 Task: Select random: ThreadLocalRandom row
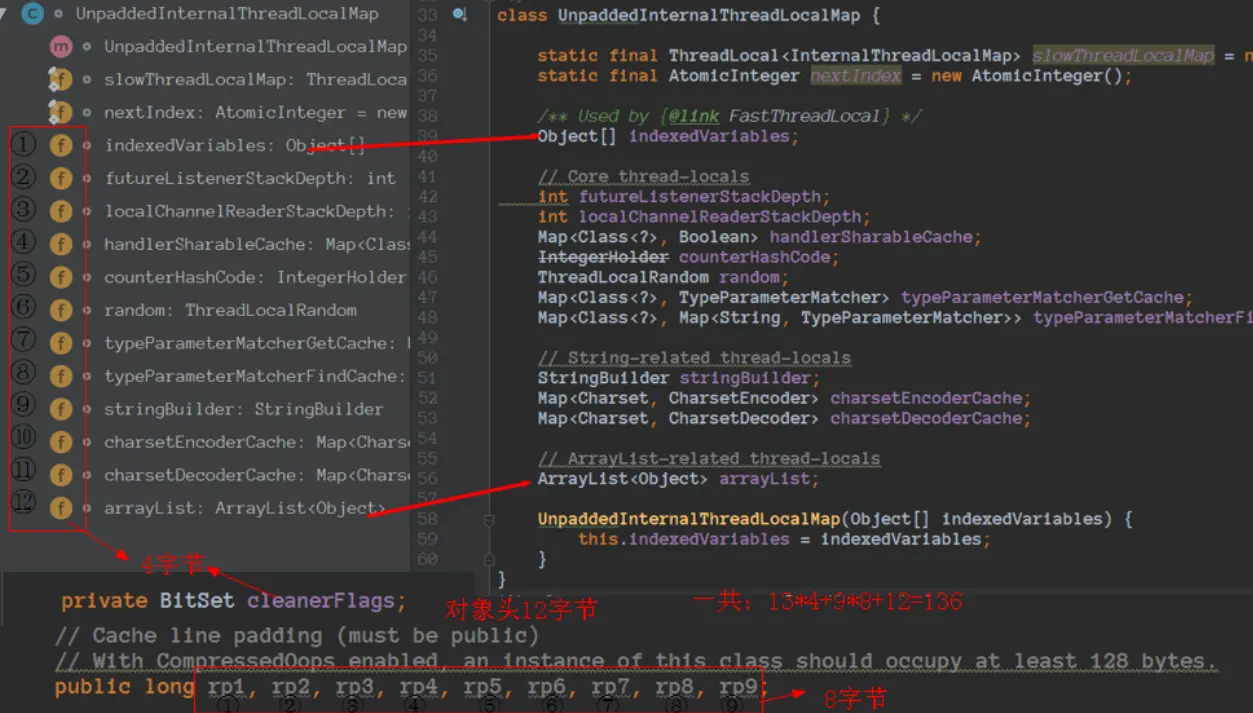pyautogui.click(x=230, y=310)
